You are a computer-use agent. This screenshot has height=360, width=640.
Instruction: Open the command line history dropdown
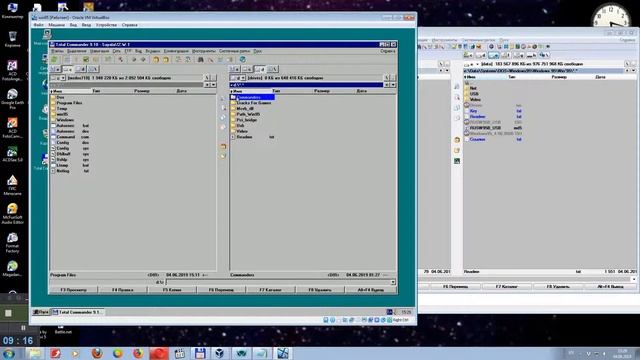pyautogui.click(x=393, y=282)
